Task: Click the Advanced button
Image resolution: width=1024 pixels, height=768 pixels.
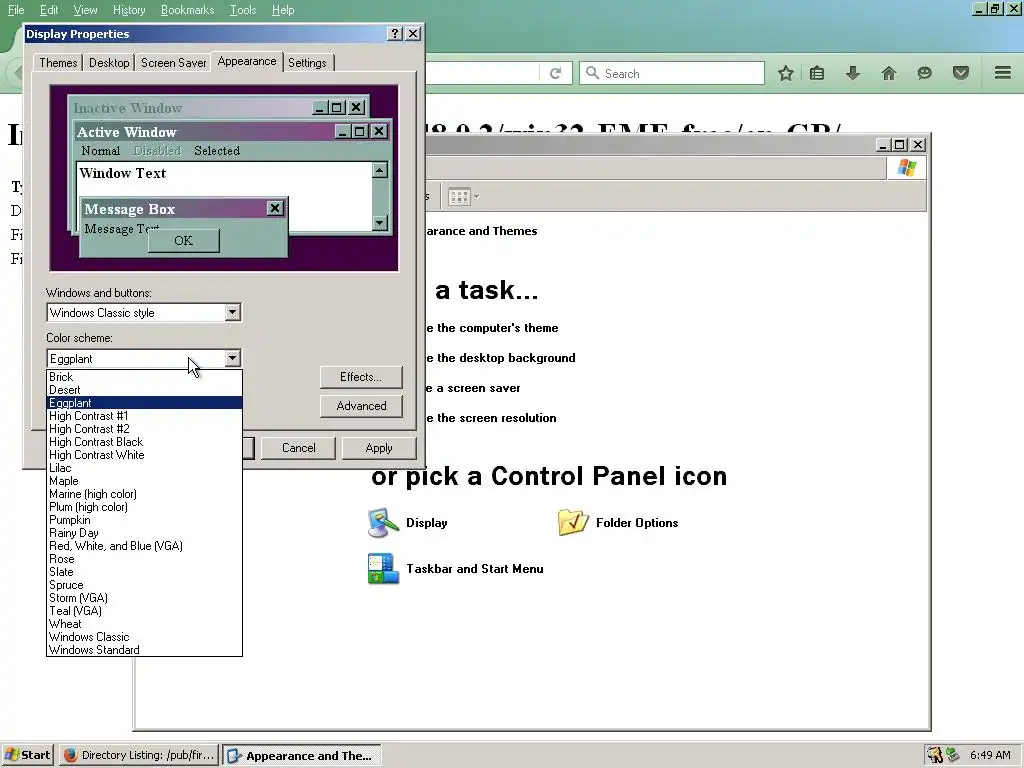Action: (361, 406)
